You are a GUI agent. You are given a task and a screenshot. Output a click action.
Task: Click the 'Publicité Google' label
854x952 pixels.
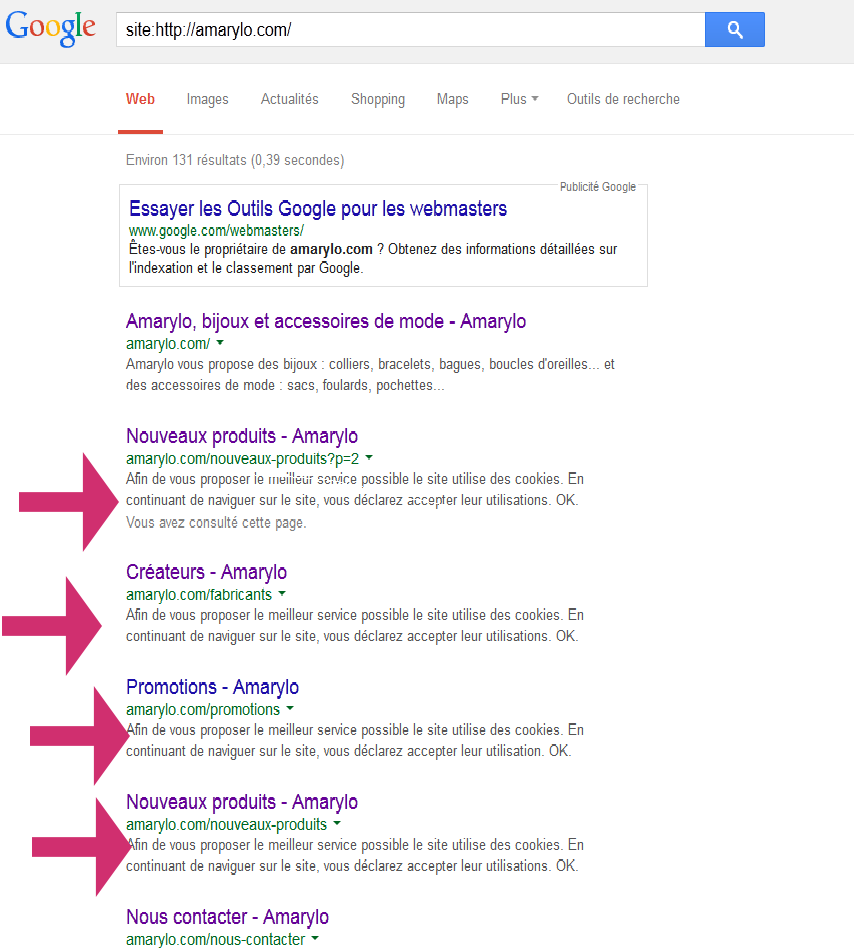[x=597, y=187]
